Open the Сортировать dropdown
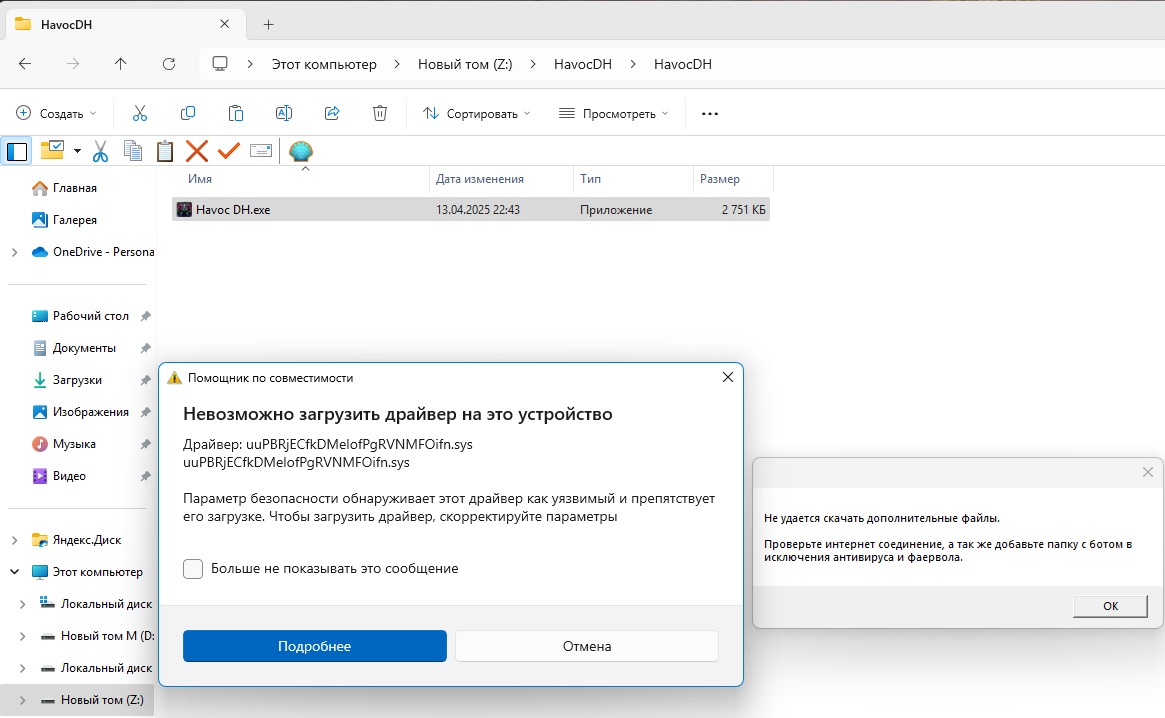Image resolution: width=1165 pixels, height=718 pixels. pos(477,113)
